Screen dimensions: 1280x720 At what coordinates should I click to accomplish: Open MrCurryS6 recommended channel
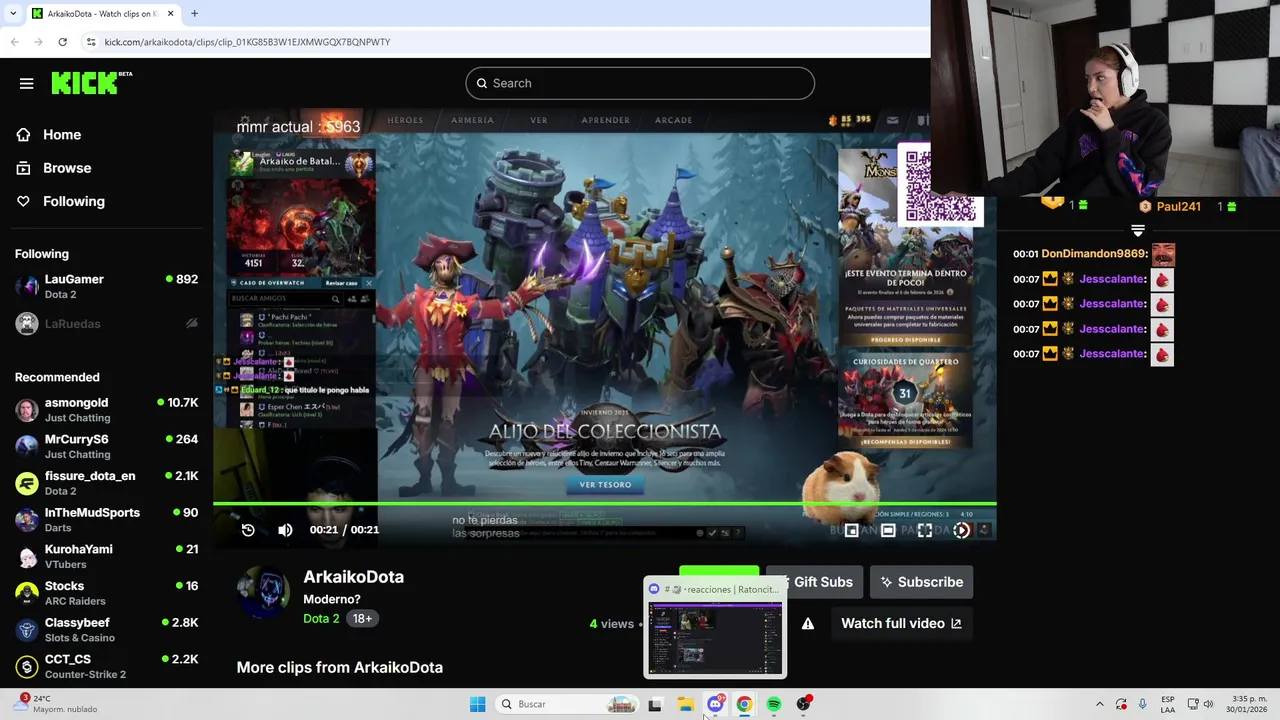click(106, 447)
